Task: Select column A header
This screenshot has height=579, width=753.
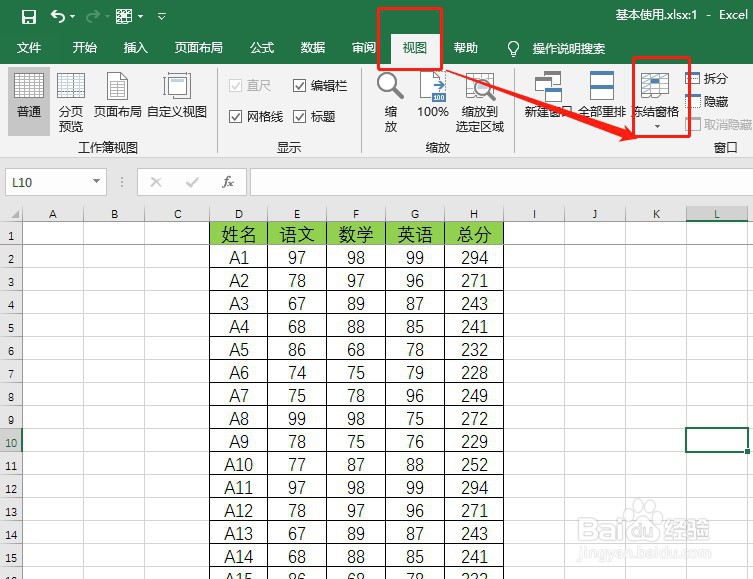Action: 53,214
